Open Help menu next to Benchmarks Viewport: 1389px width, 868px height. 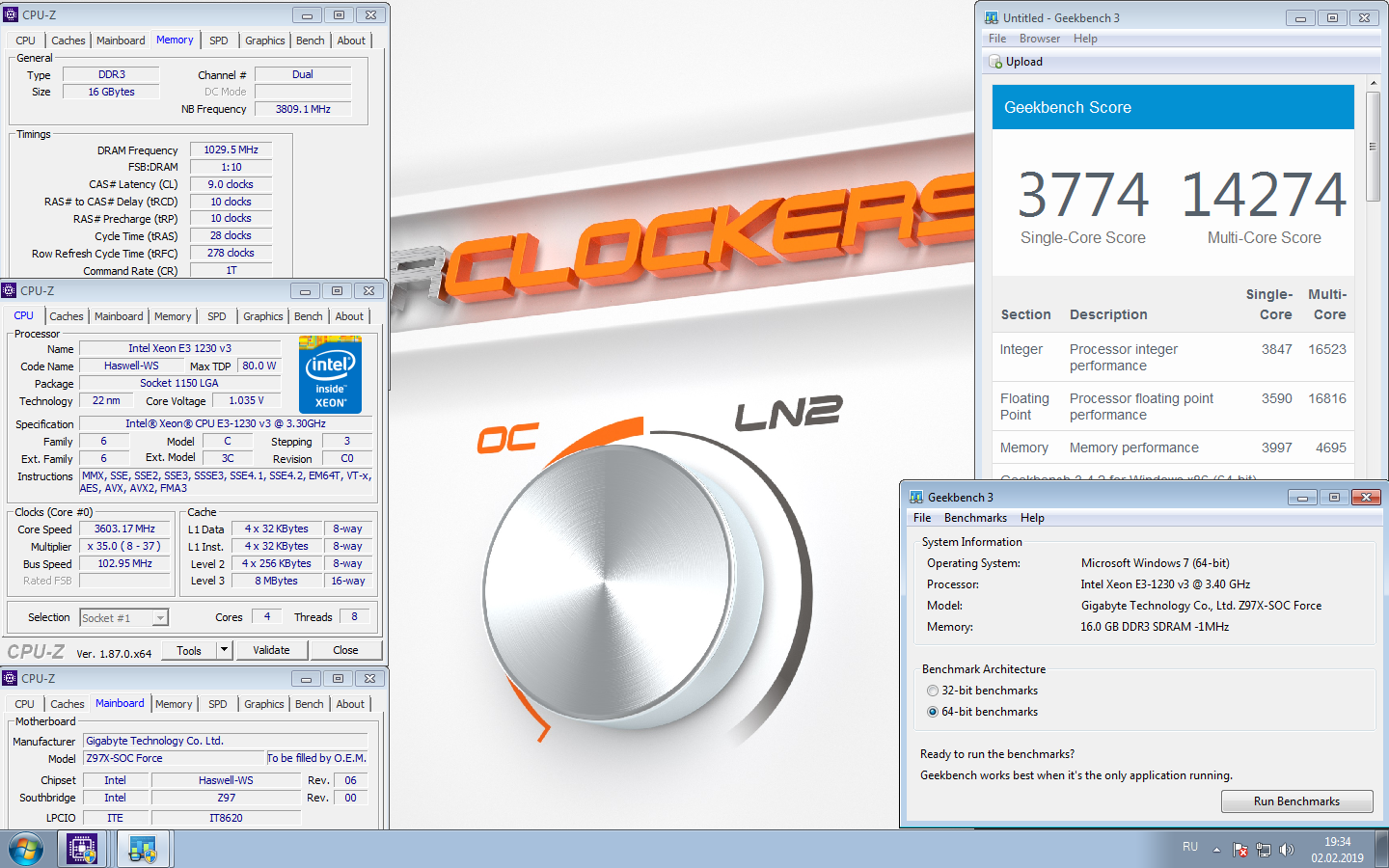click(1032, 518)
